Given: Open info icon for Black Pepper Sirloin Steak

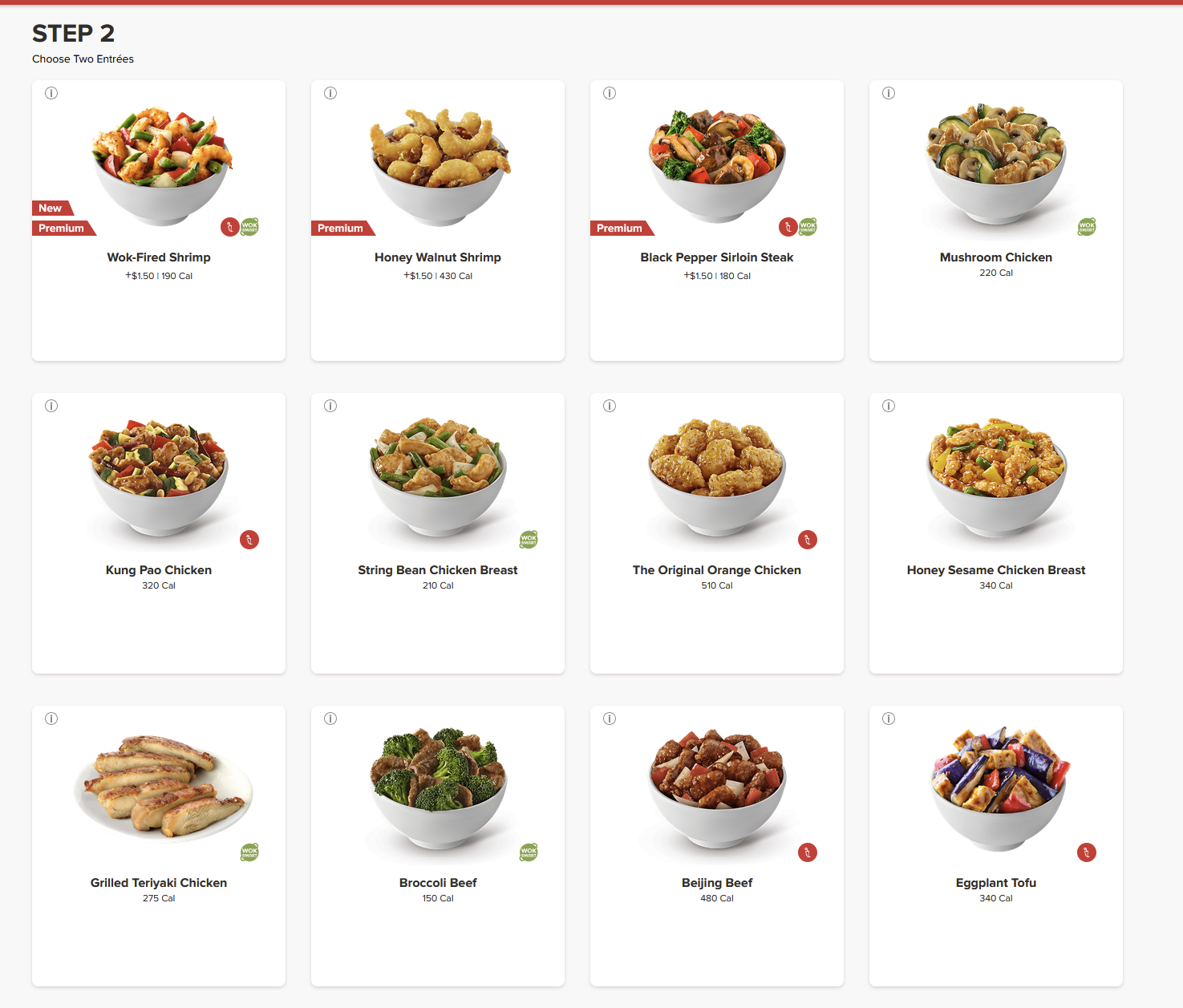Looking at the screenshot, I should pos(610,93).
